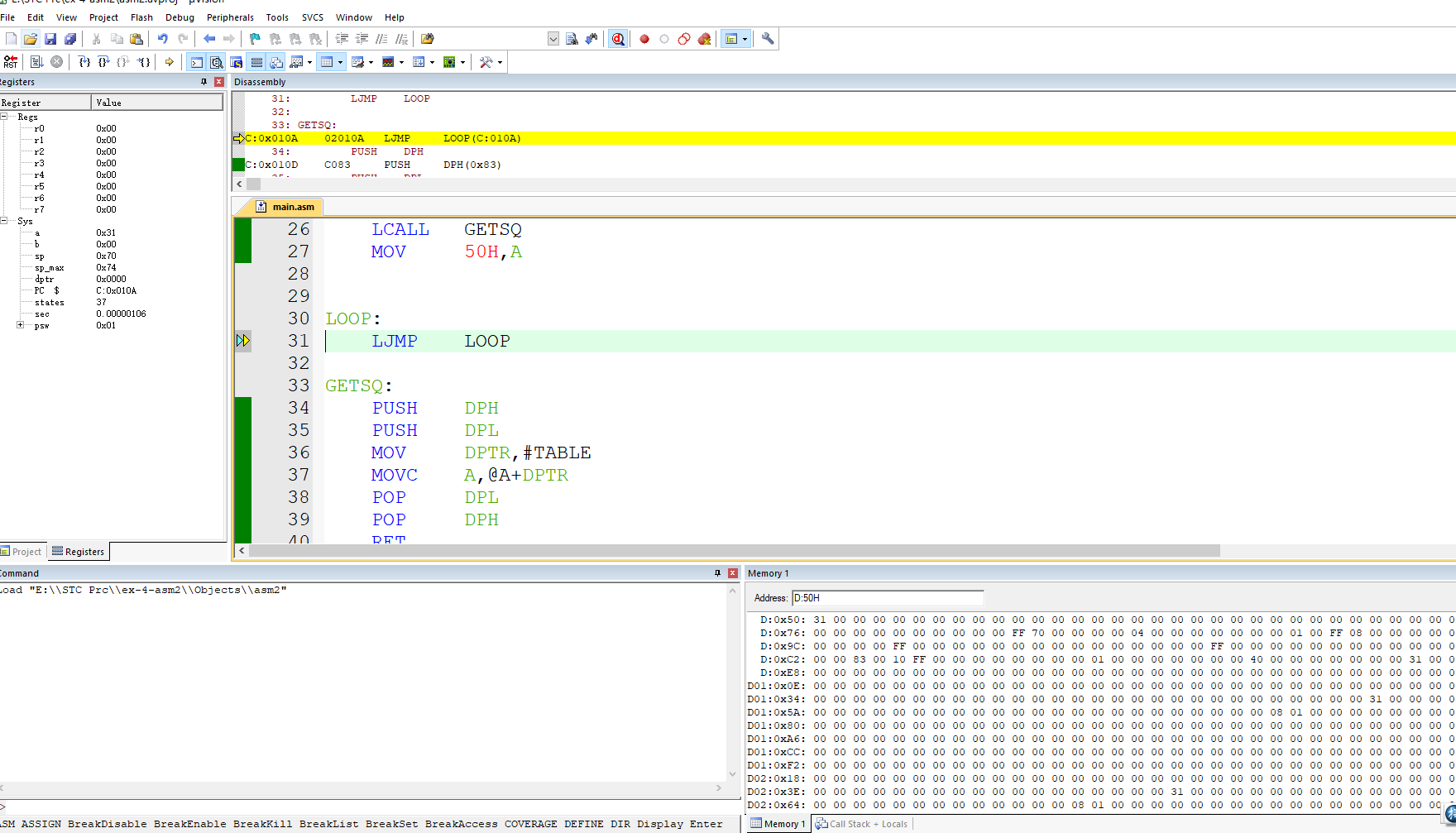The height and width of the screenshot is (833, 1456).
Task: Run to cursor line
Action: coord(143,62)
